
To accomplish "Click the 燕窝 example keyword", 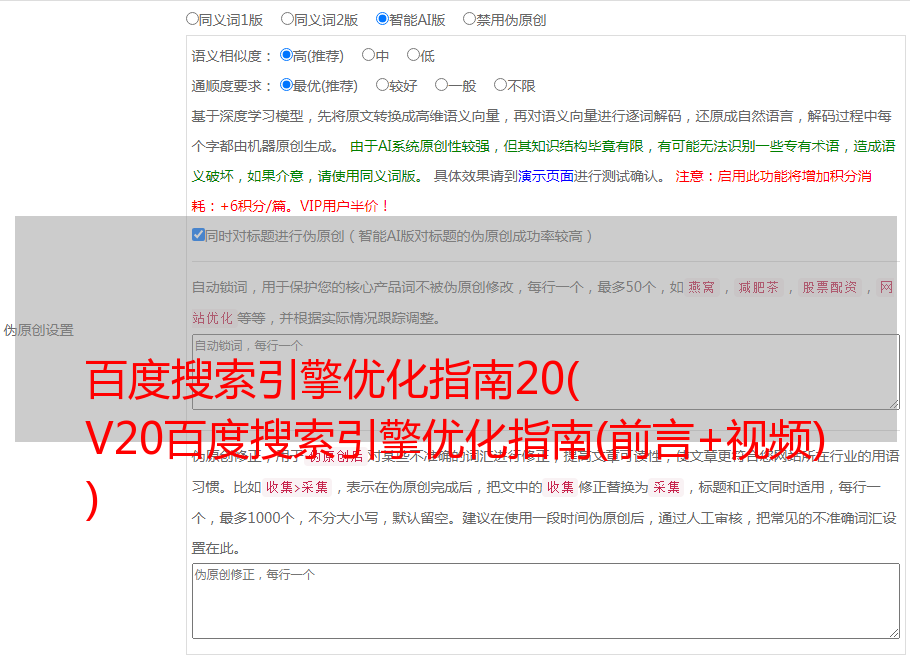I will pos(701,287).
